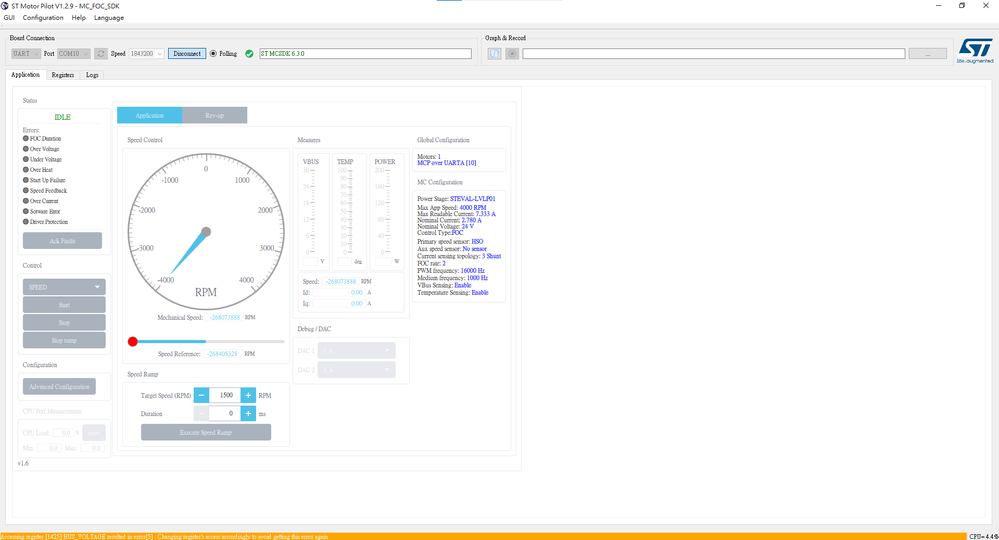Screen dimensions: 999x540
Task: Open the Help menu
Action: click(78, 18)
